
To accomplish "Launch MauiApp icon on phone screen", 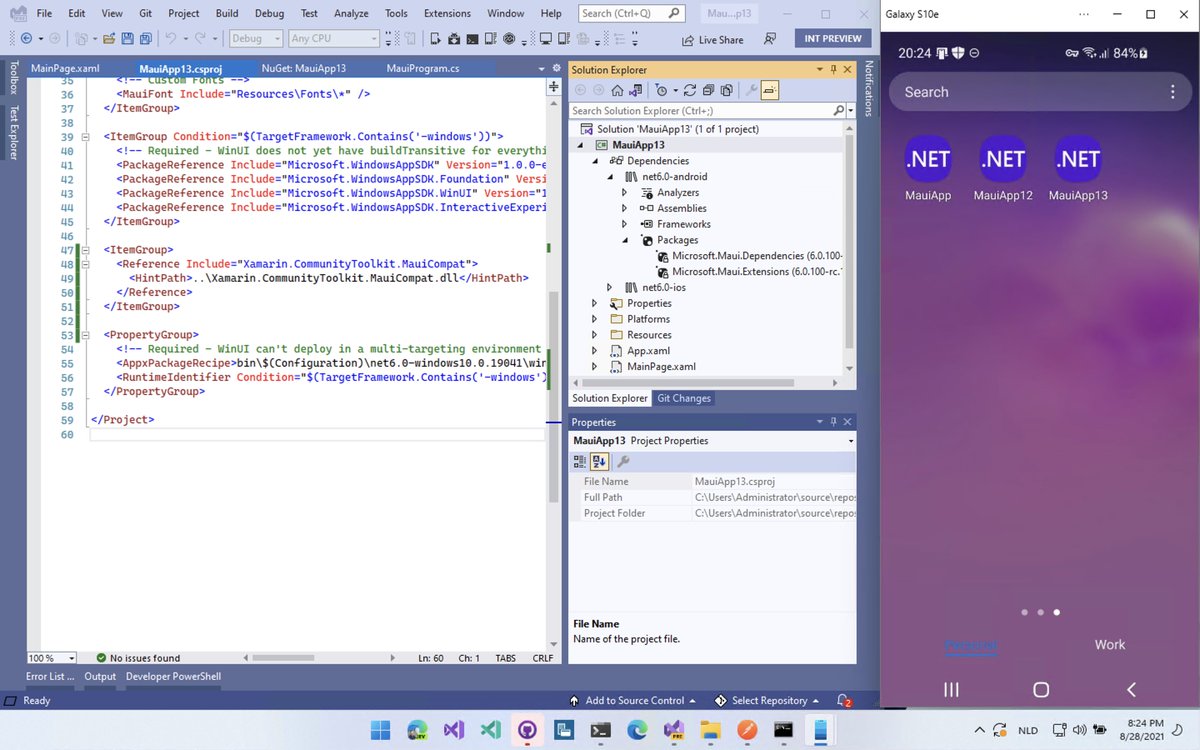I will click(x=928, y=168).
